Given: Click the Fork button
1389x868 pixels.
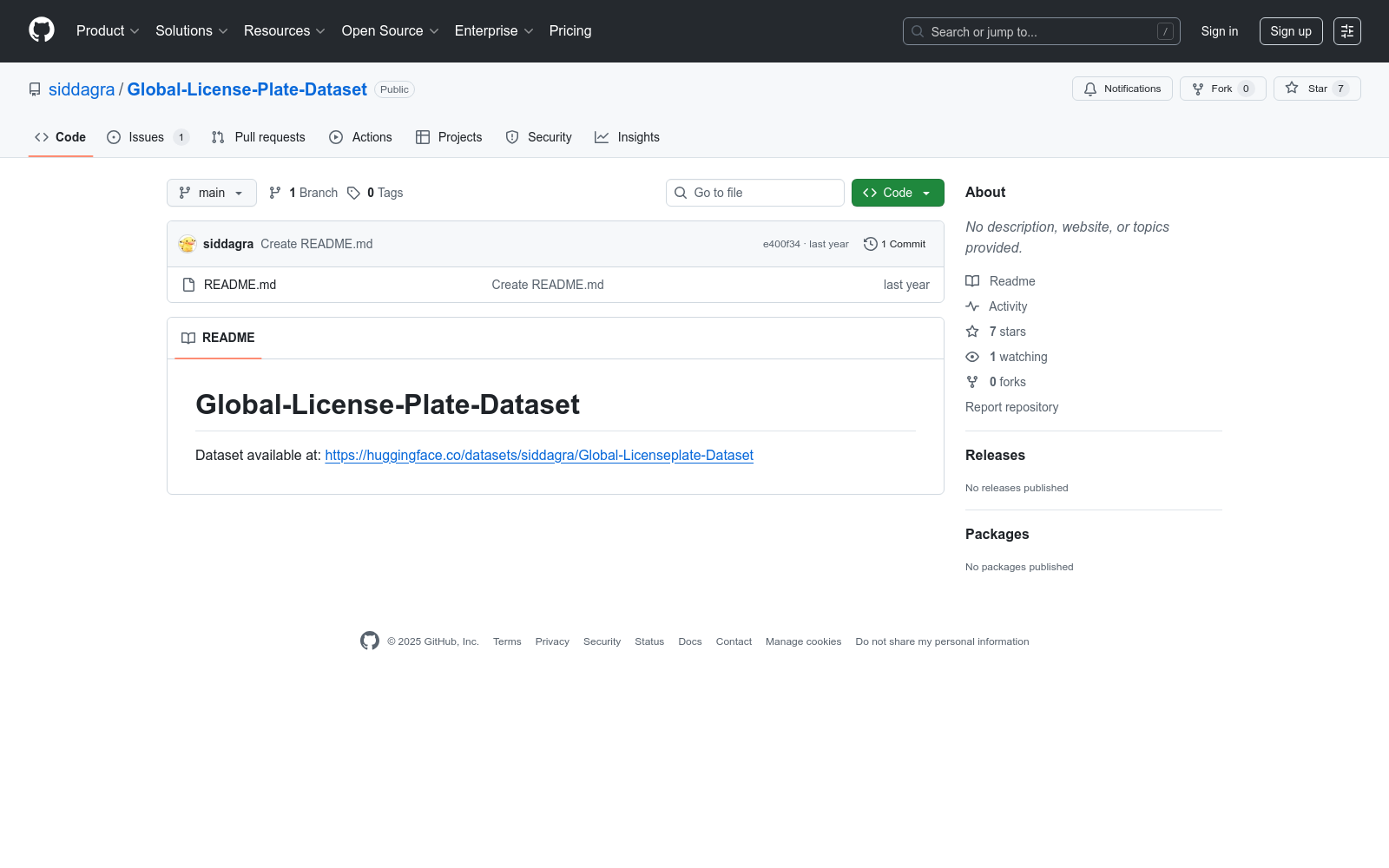Looking at the screenshot, I should pos(1222,89).
